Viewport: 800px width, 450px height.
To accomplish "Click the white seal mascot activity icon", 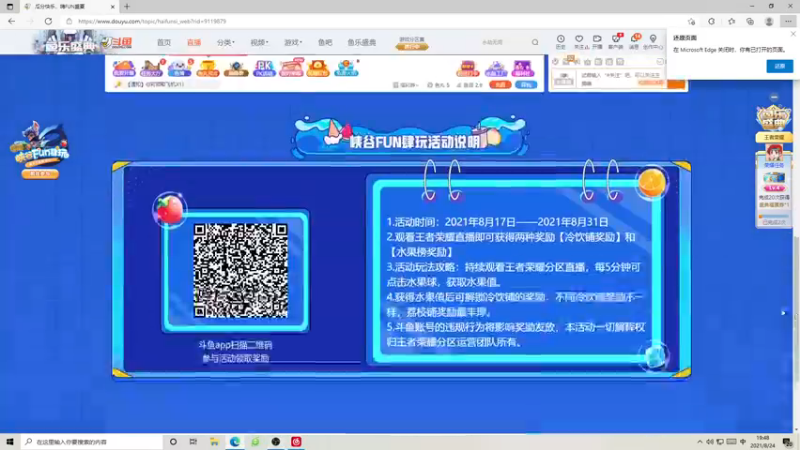I will 179,68.
